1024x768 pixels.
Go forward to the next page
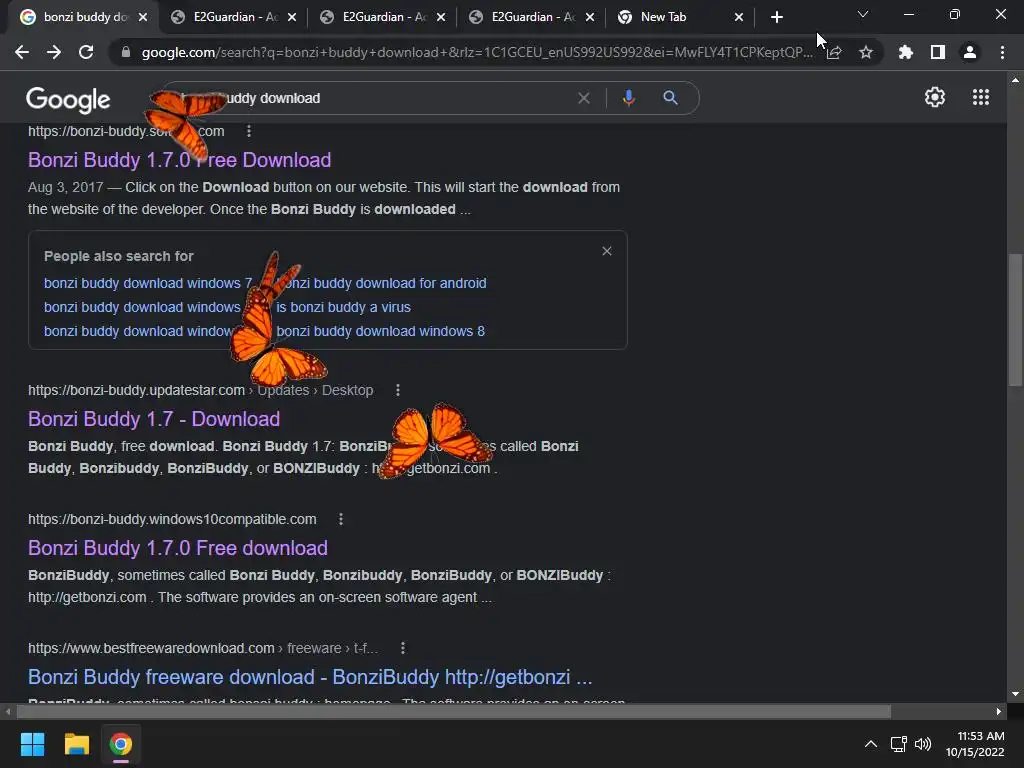pos(54,52)
